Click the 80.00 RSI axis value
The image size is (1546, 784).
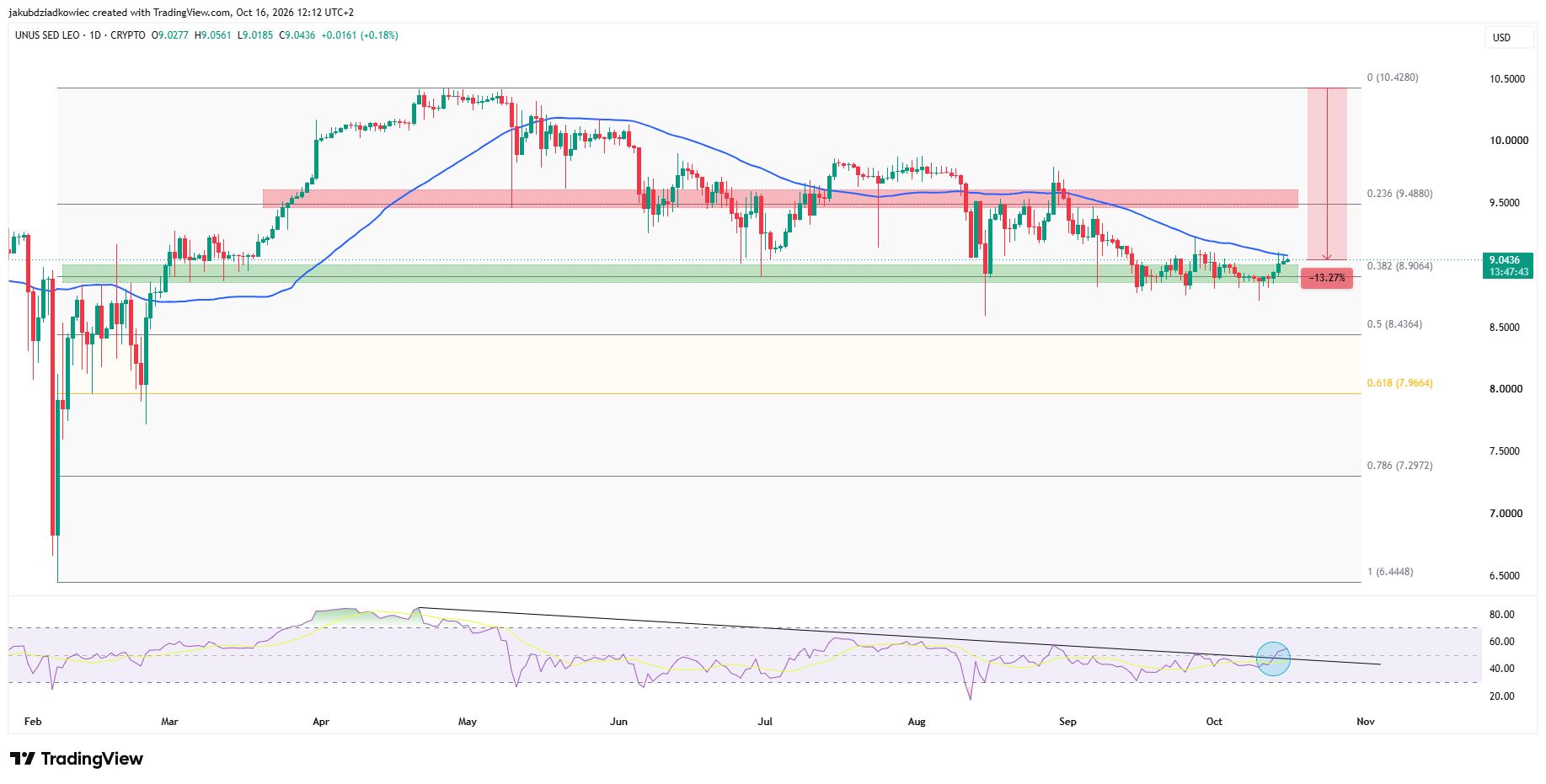click(x=1502, y=615)
